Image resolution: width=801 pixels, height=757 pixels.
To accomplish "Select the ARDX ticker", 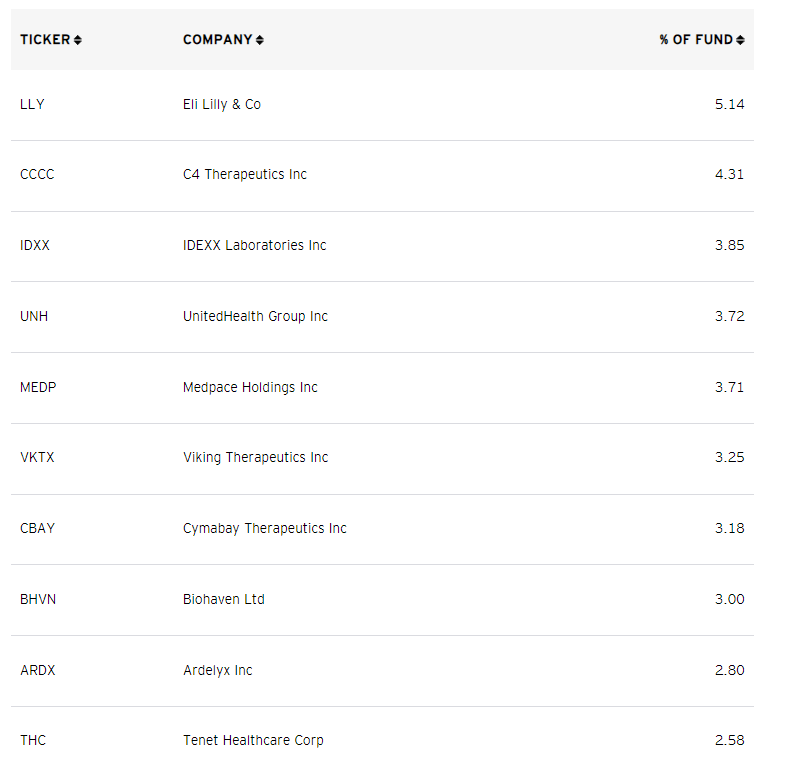I will 37,670.
